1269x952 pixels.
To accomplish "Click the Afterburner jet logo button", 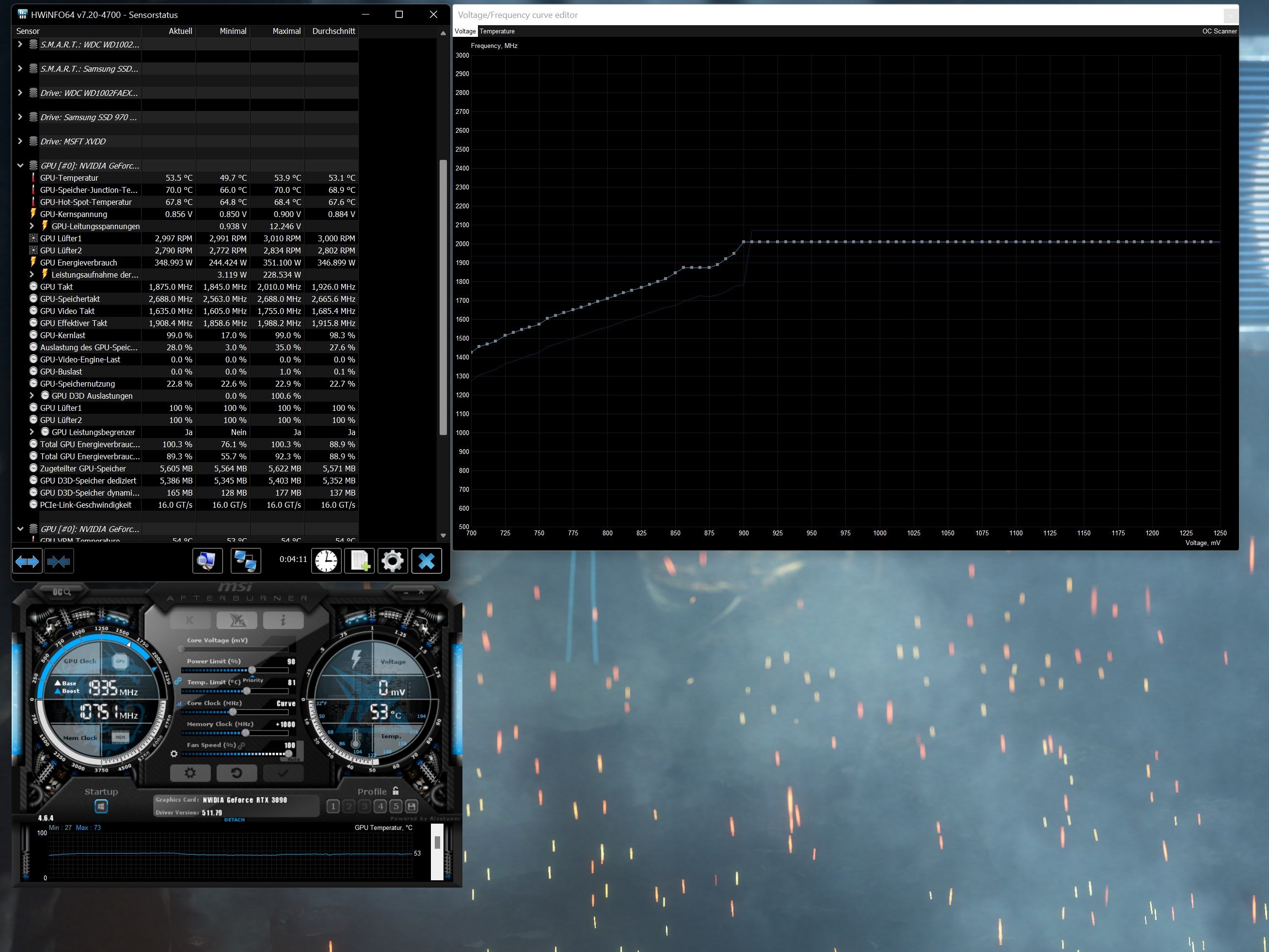I will [x=237, y=620].
